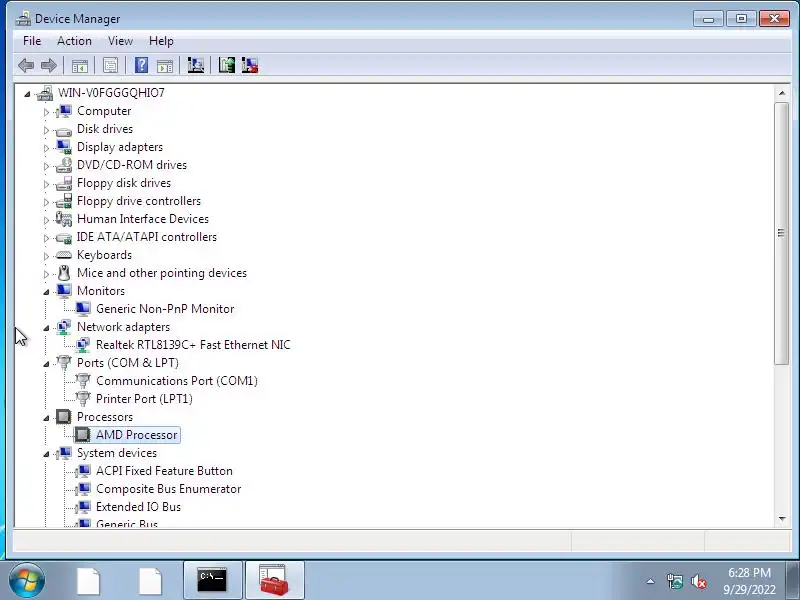
Task: Select the Display adapters category icon
Action: (64, 147)
